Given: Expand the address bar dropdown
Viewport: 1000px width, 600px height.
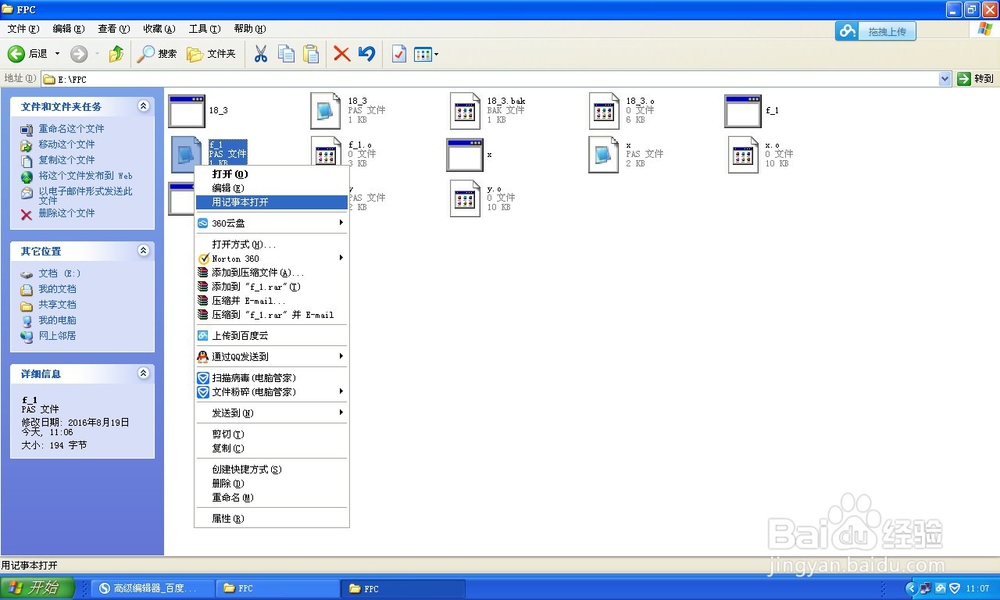Looking at the screenshot, I should click(x=945, y=78).
